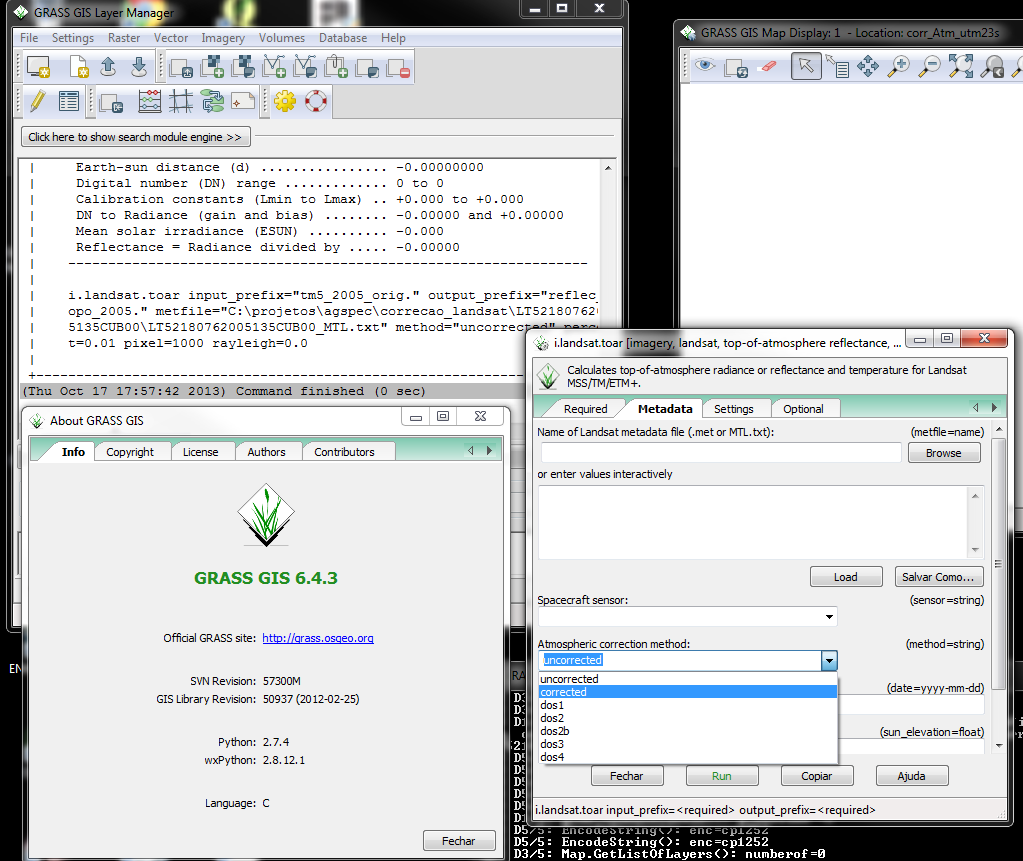
Task: Open the Raster Map Calculator
Action: pyautogui.click(x=149, y=101)
